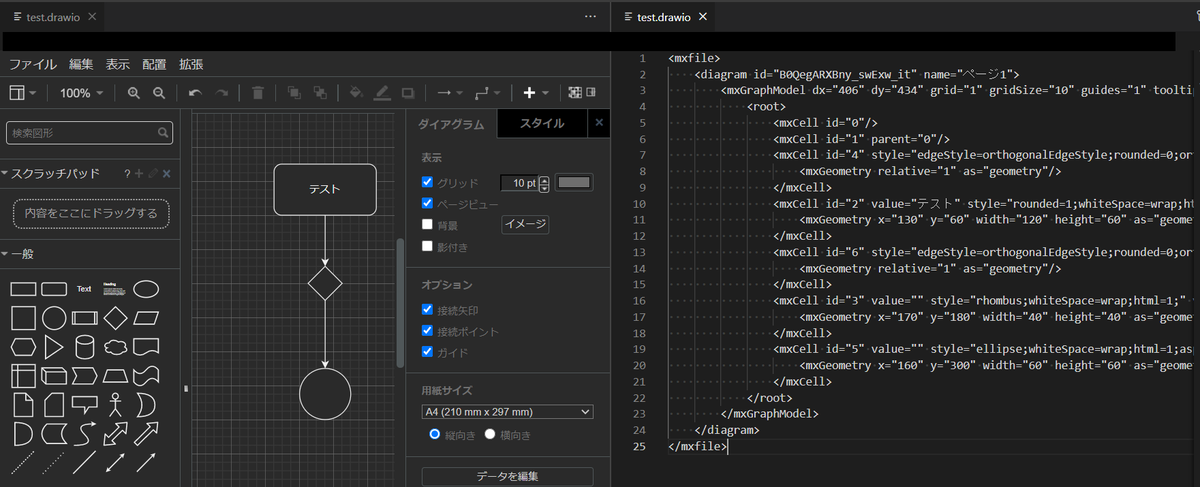This screenshot has width=1200, height=487.
Task: Select the rectangle shape in General palette
Action: (23, 289)
